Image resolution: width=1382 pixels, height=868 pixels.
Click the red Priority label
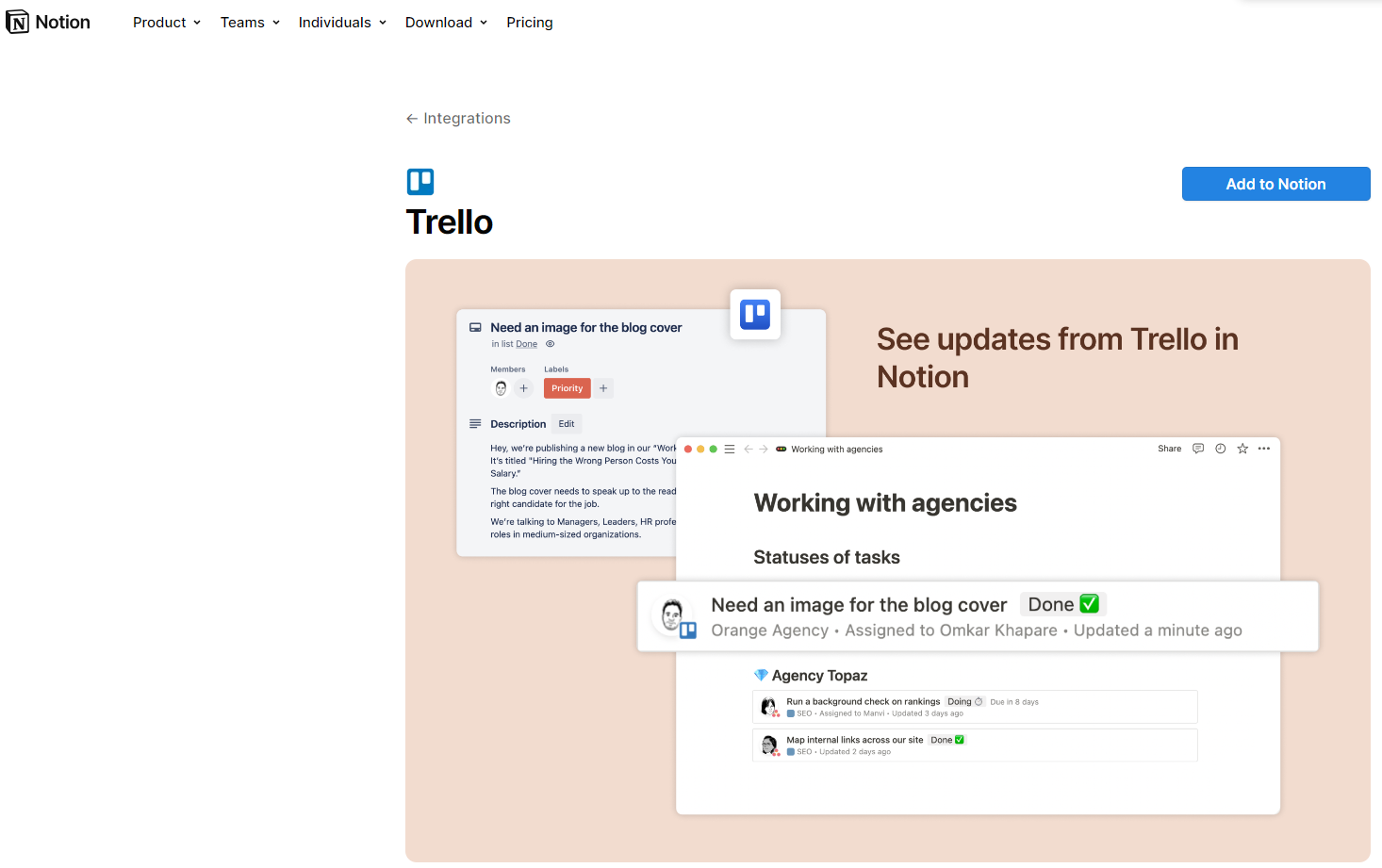click(567, 388)
